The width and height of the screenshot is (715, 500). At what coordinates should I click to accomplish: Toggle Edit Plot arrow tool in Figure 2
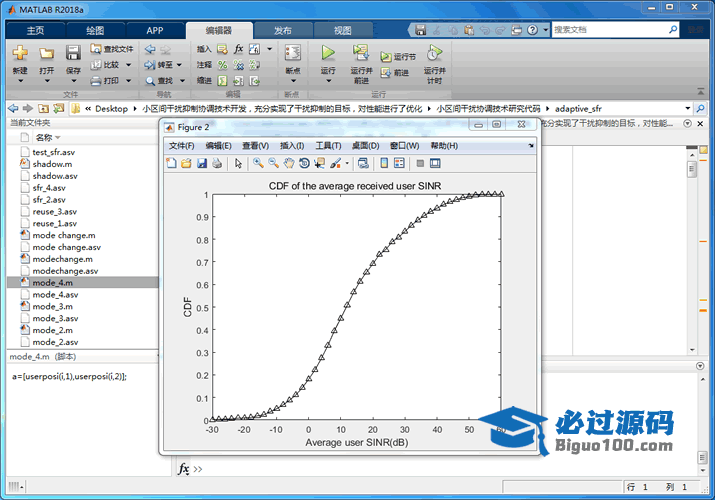point(238,163)
